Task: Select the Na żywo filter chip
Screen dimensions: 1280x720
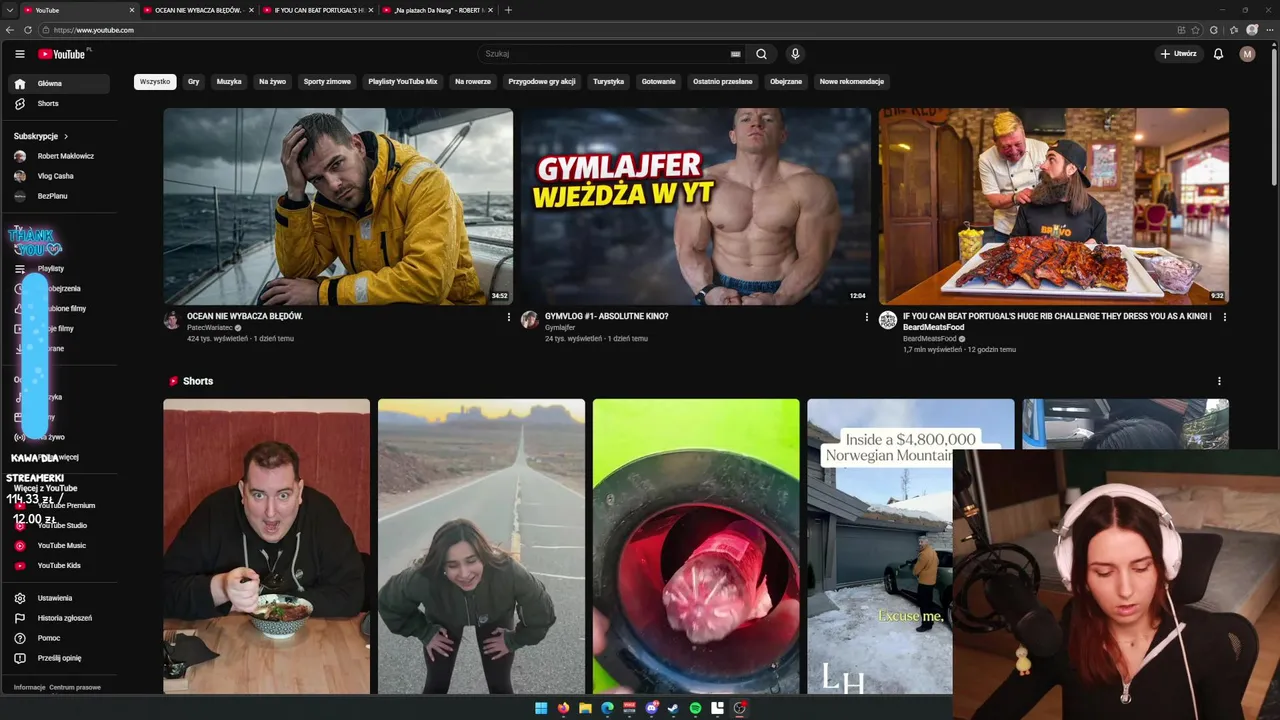Action: [272, 82]
